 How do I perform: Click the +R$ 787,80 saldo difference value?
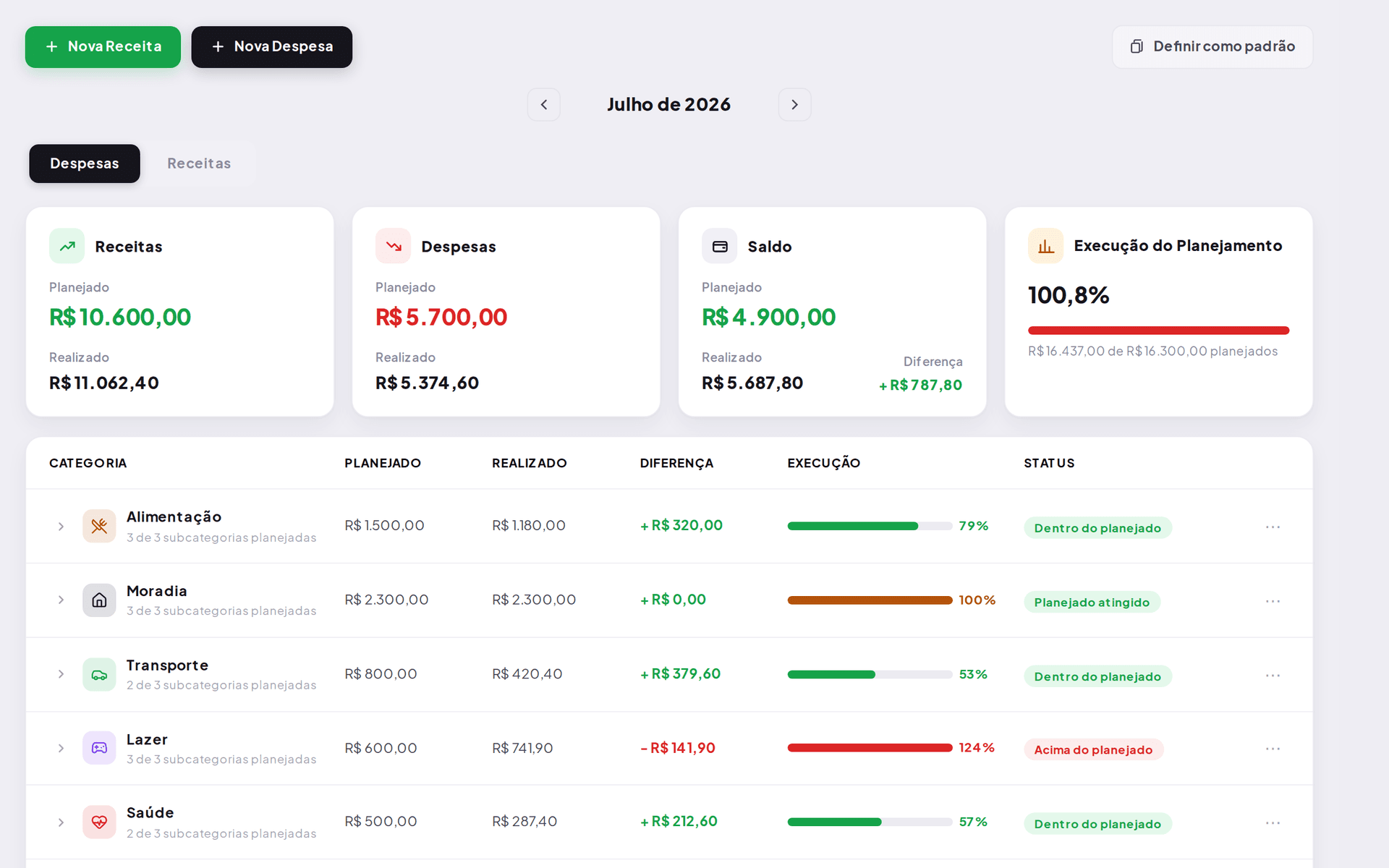tap(920, 385)
